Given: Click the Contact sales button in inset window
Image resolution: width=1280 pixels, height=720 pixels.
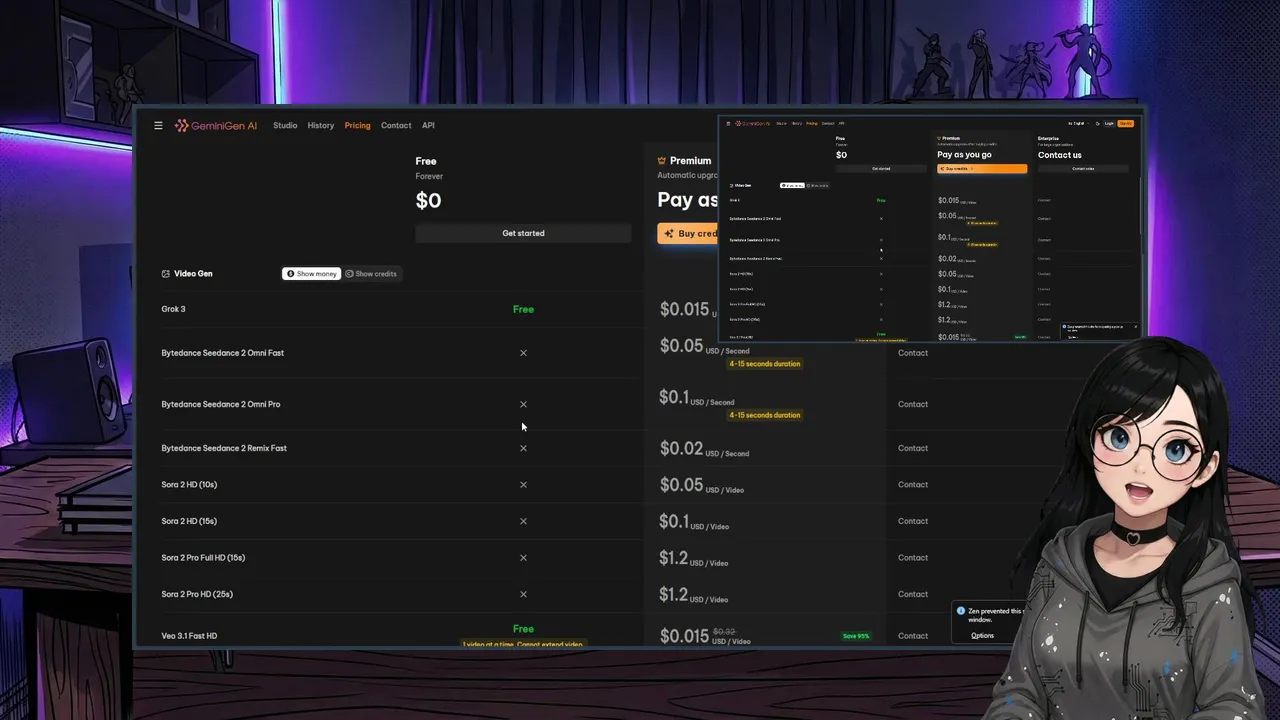Looking at the screenshot, I should click(x=1083, y=168).
